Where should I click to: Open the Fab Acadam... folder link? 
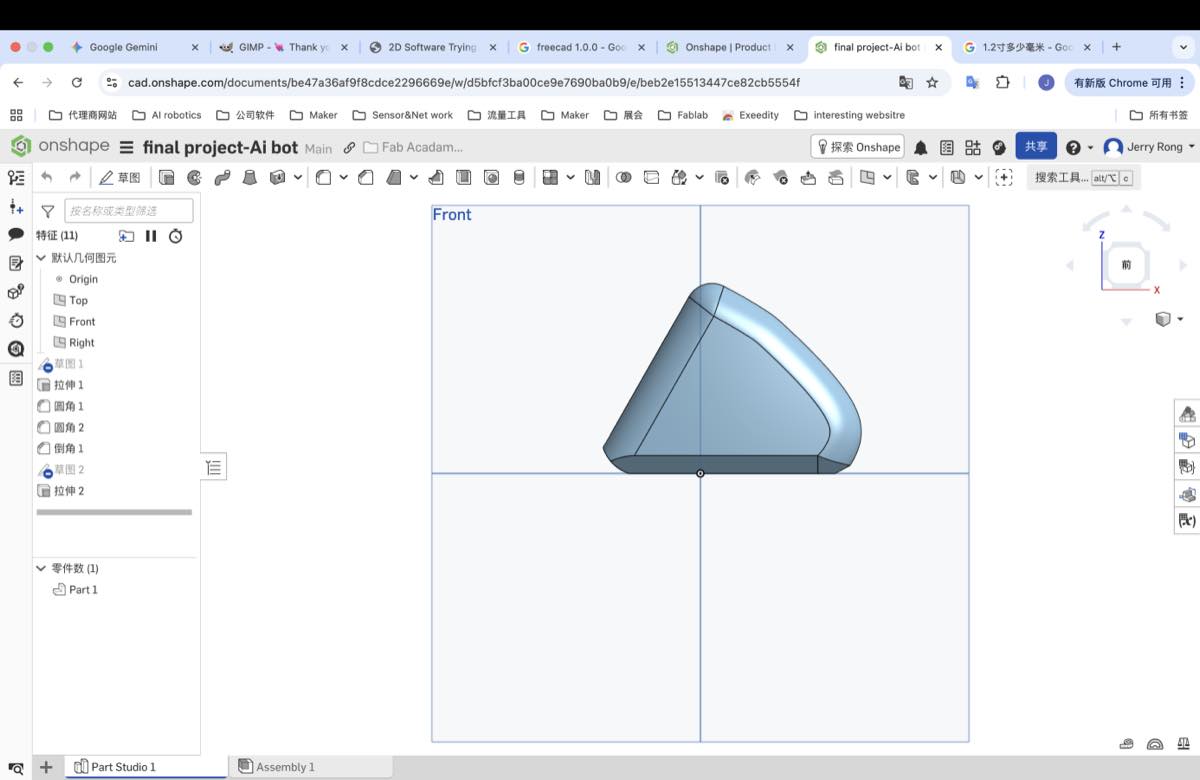[x=413, y=147]
